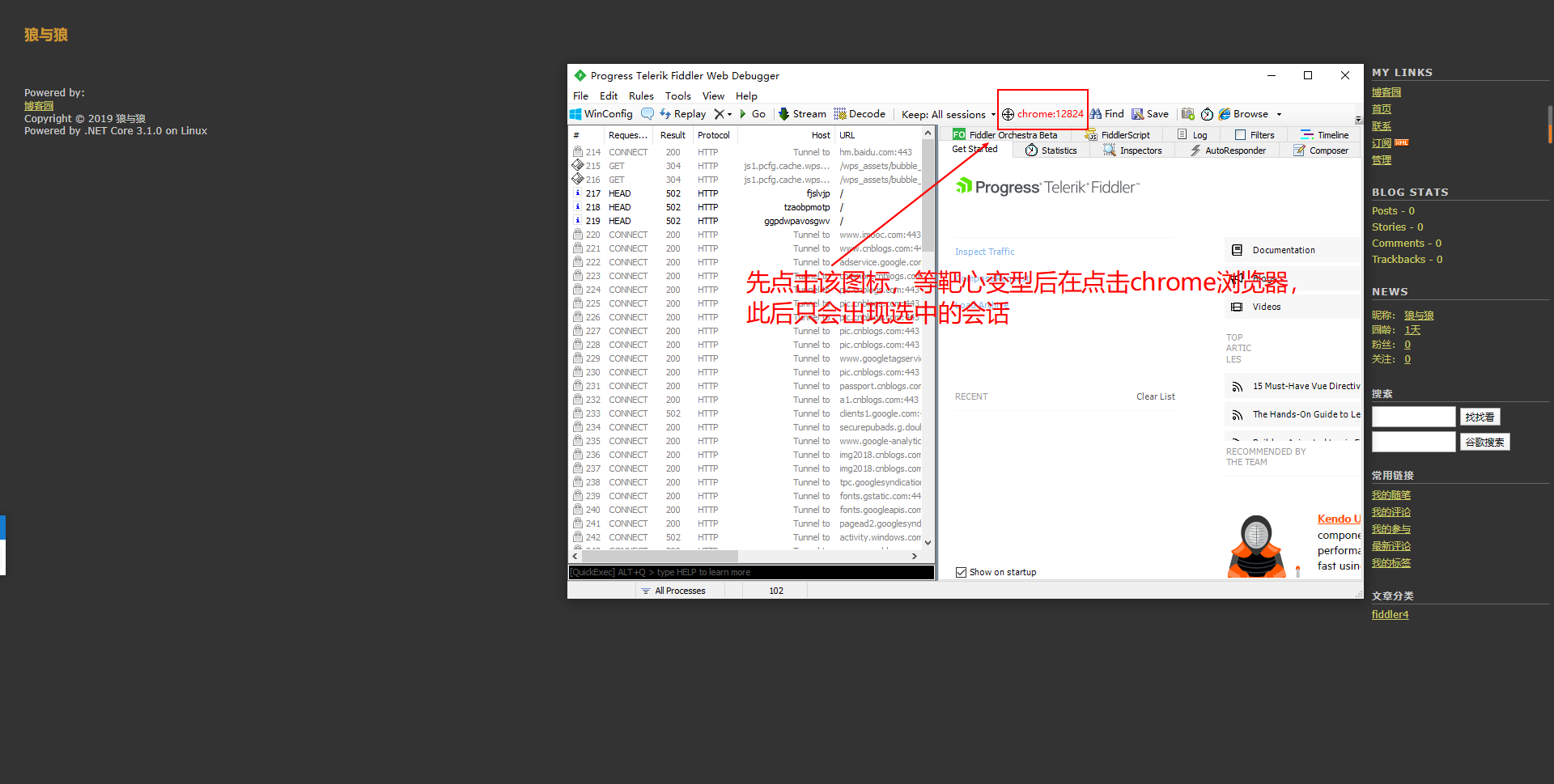Click the Composer pencil icon
This screenshot has width=1554, height=784.
(x=1299, y=150)
